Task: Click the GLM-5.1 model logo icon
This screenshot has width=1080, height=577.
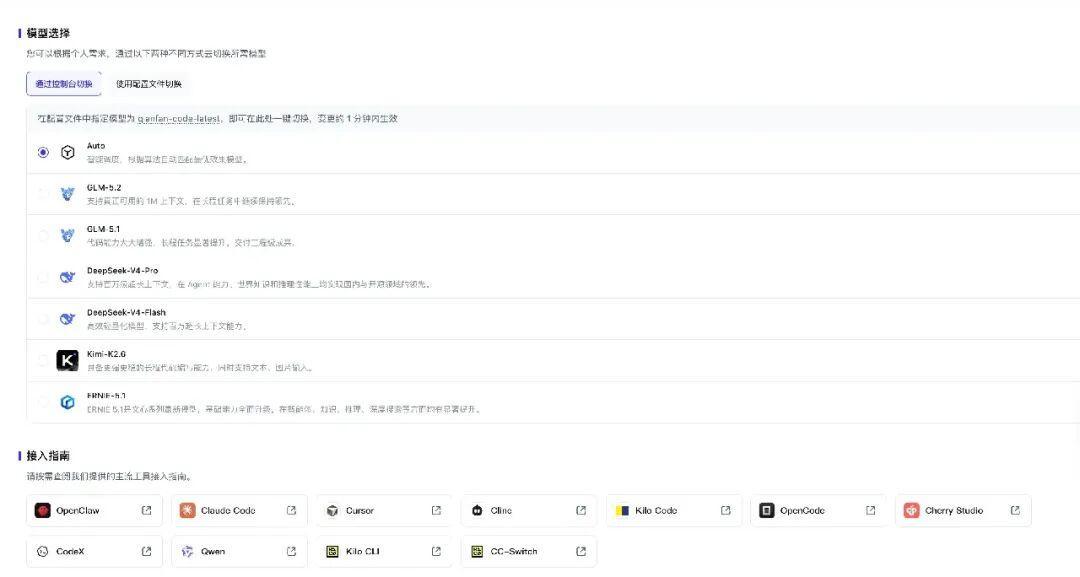Action: pos(68,235)
